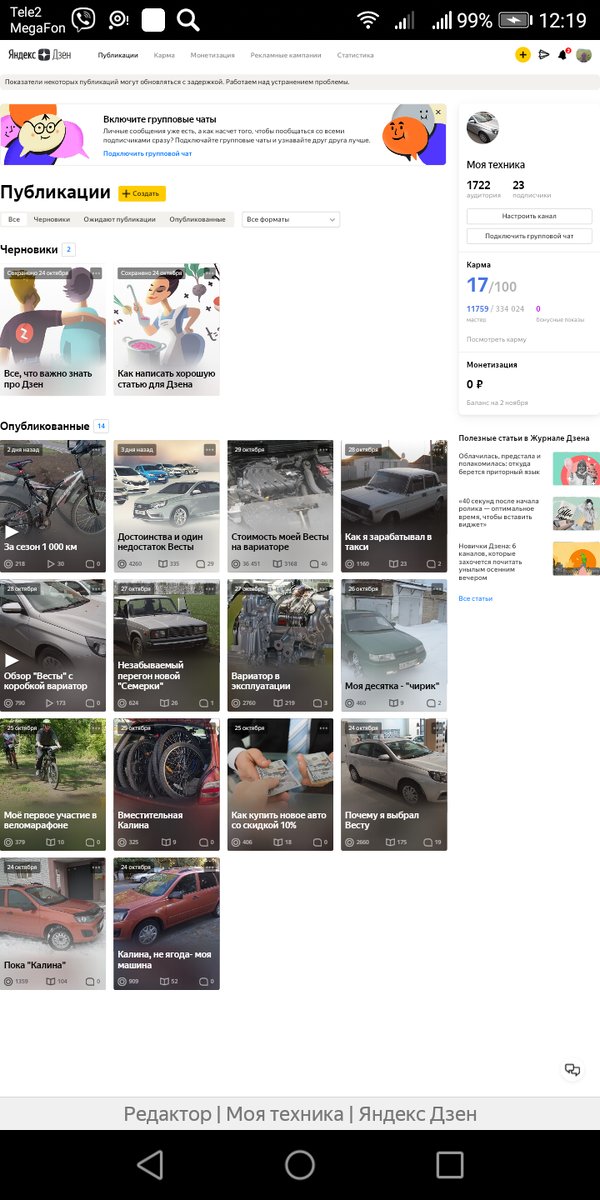The width and height of the screenshot is (600, 1200).
Task: Open the messages icon next to the bell
Action: tap(543, 55)
